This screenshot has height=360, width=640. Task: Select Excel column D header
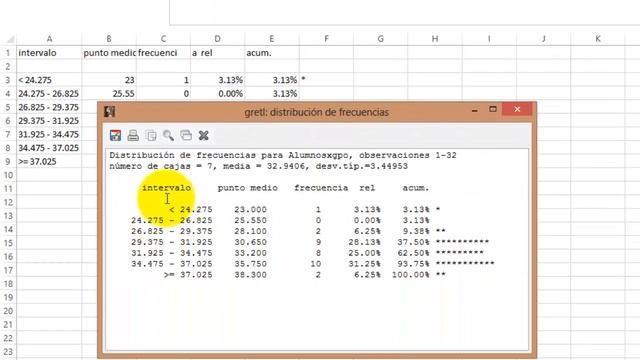point(218,39)
